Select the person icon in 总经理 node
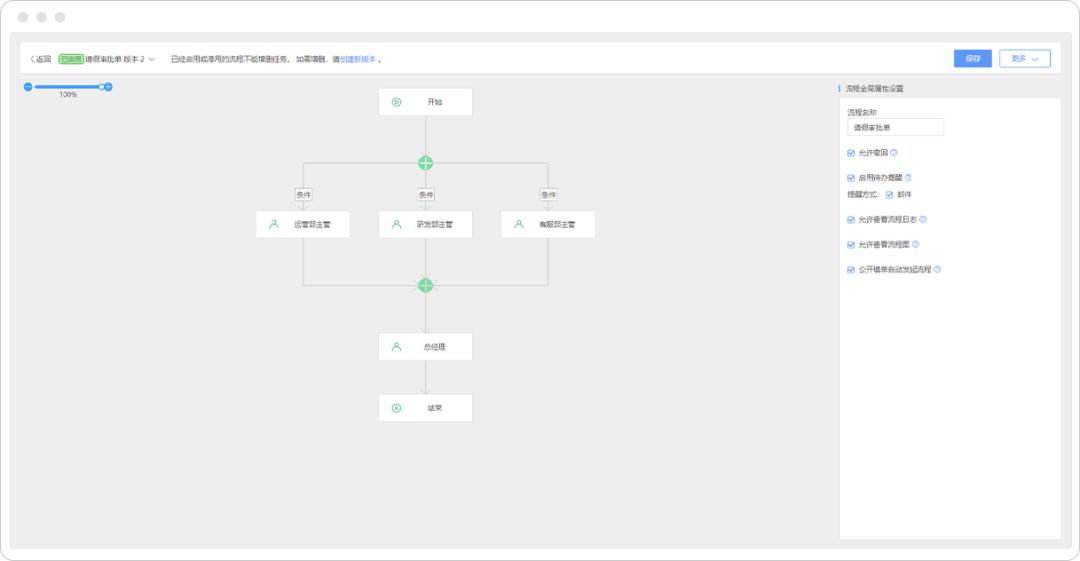The width and height of the screenshot is (1080, 561). point(397,347)
